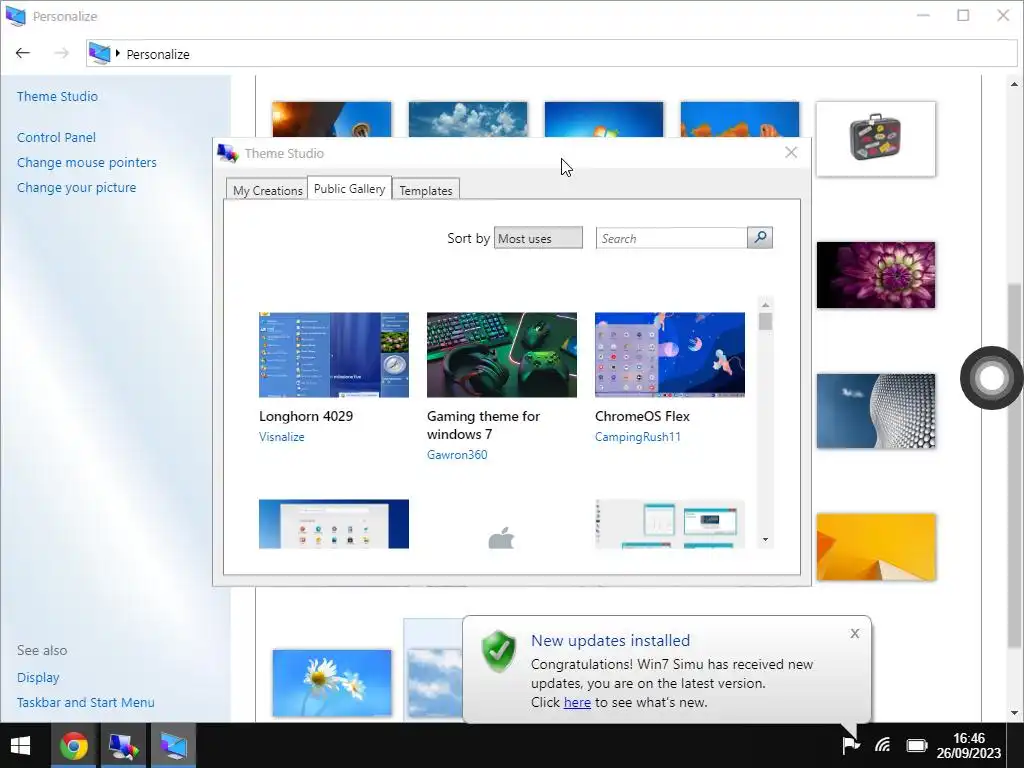
Task: Click the gallery scrollbar down arrow
Action: pyautogui.click(x=765, y=539)
